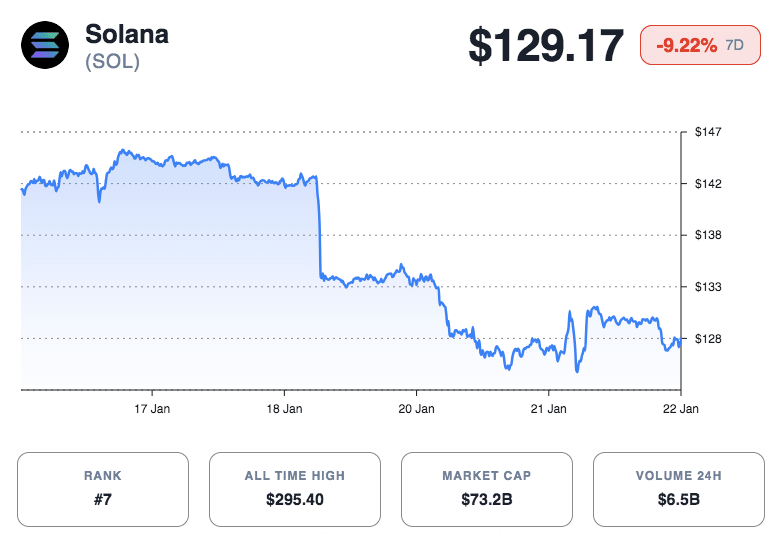Screen dimensions: 779x534
Task: Select the 18 Jan date marker
Action: 285,408
